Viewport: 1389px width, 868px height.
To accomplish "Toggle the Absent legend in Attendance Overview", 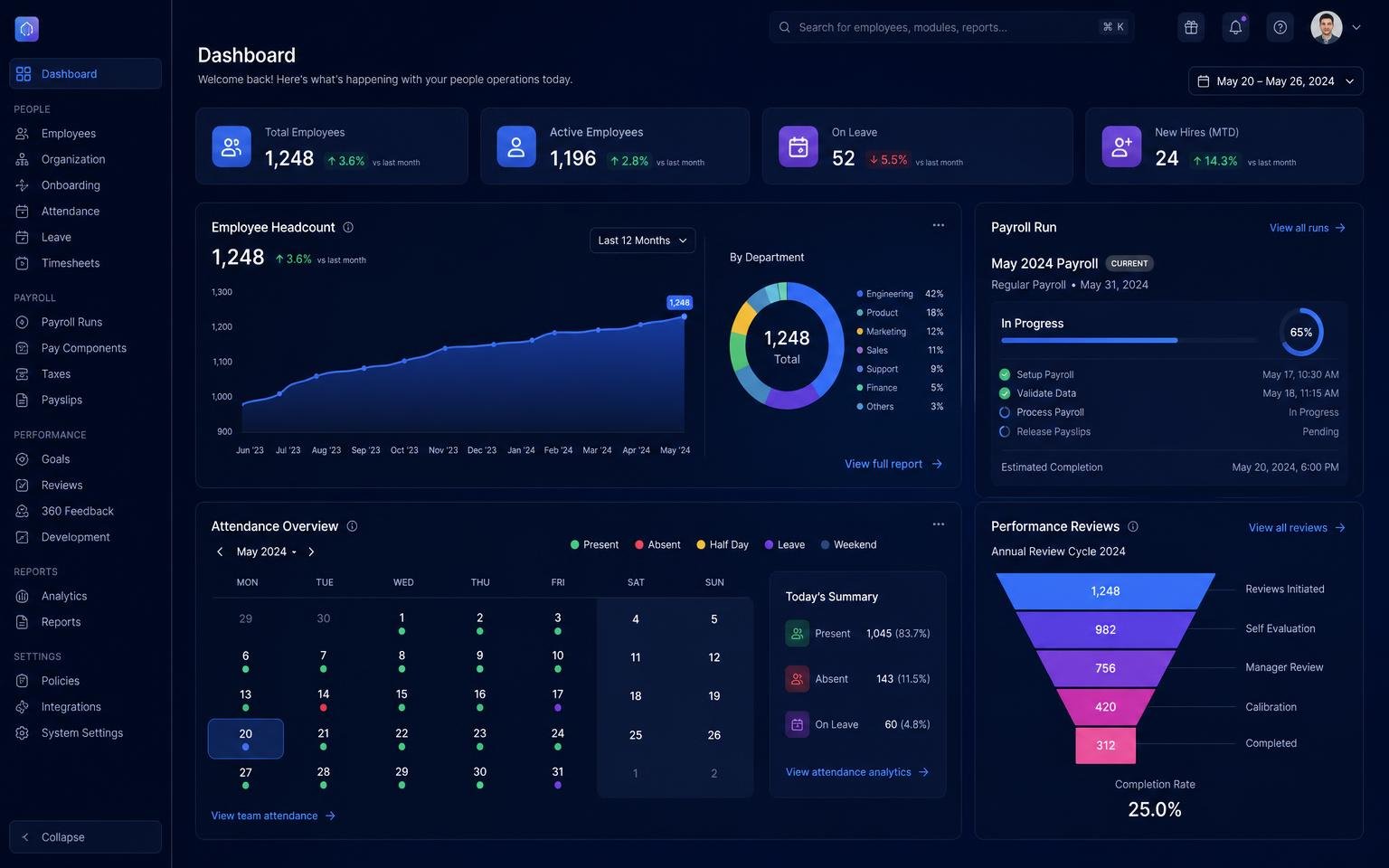I will [x=657, y=544].
